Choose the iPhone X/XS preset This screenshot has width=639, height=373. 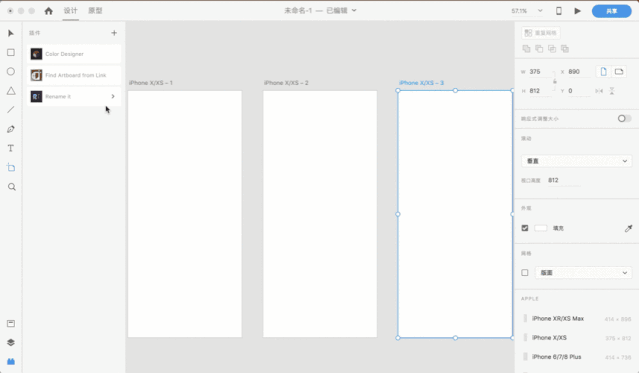(577, 338)
